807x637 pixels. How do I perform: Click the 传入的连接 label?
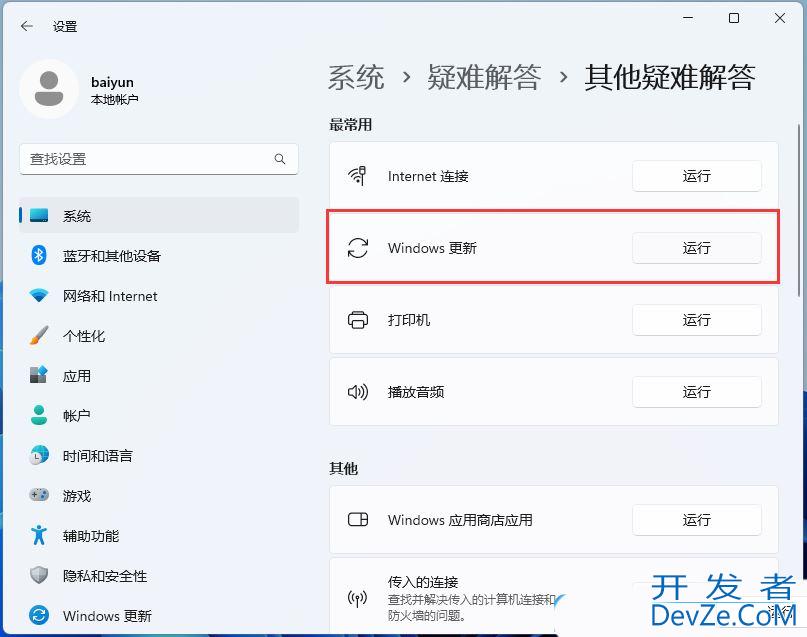coord(423,582)
